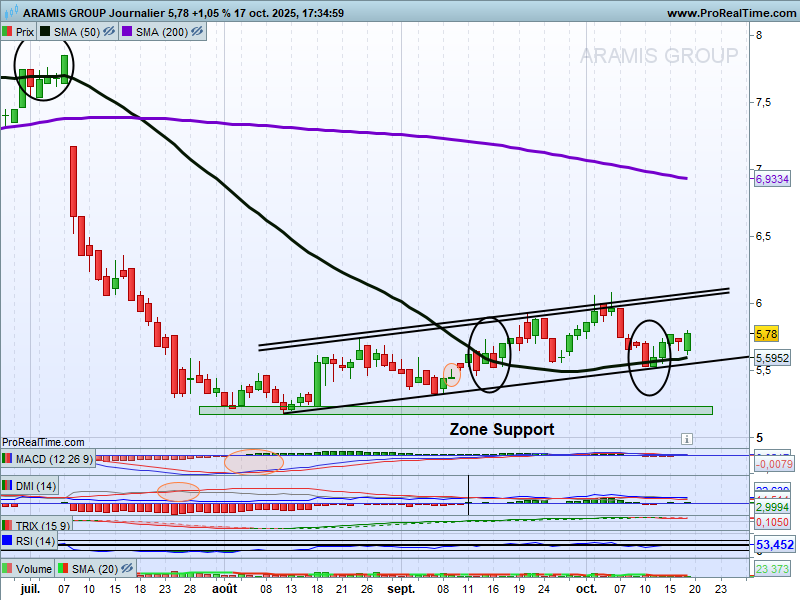
Task: Click the ProRealTime.com label above MACD
Action: pos(43,442)
